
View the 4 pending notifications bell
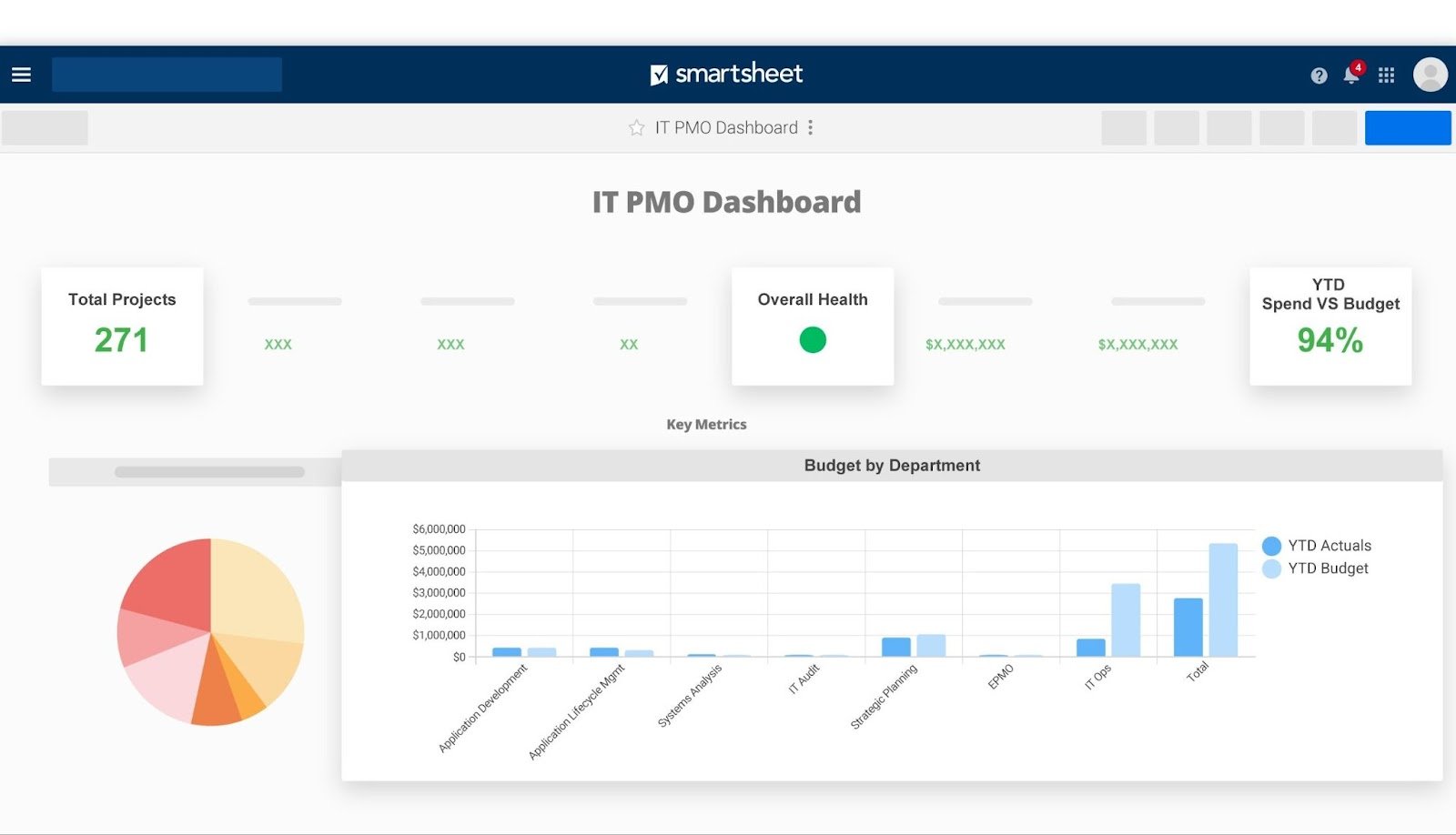[x=1351, y=76]
